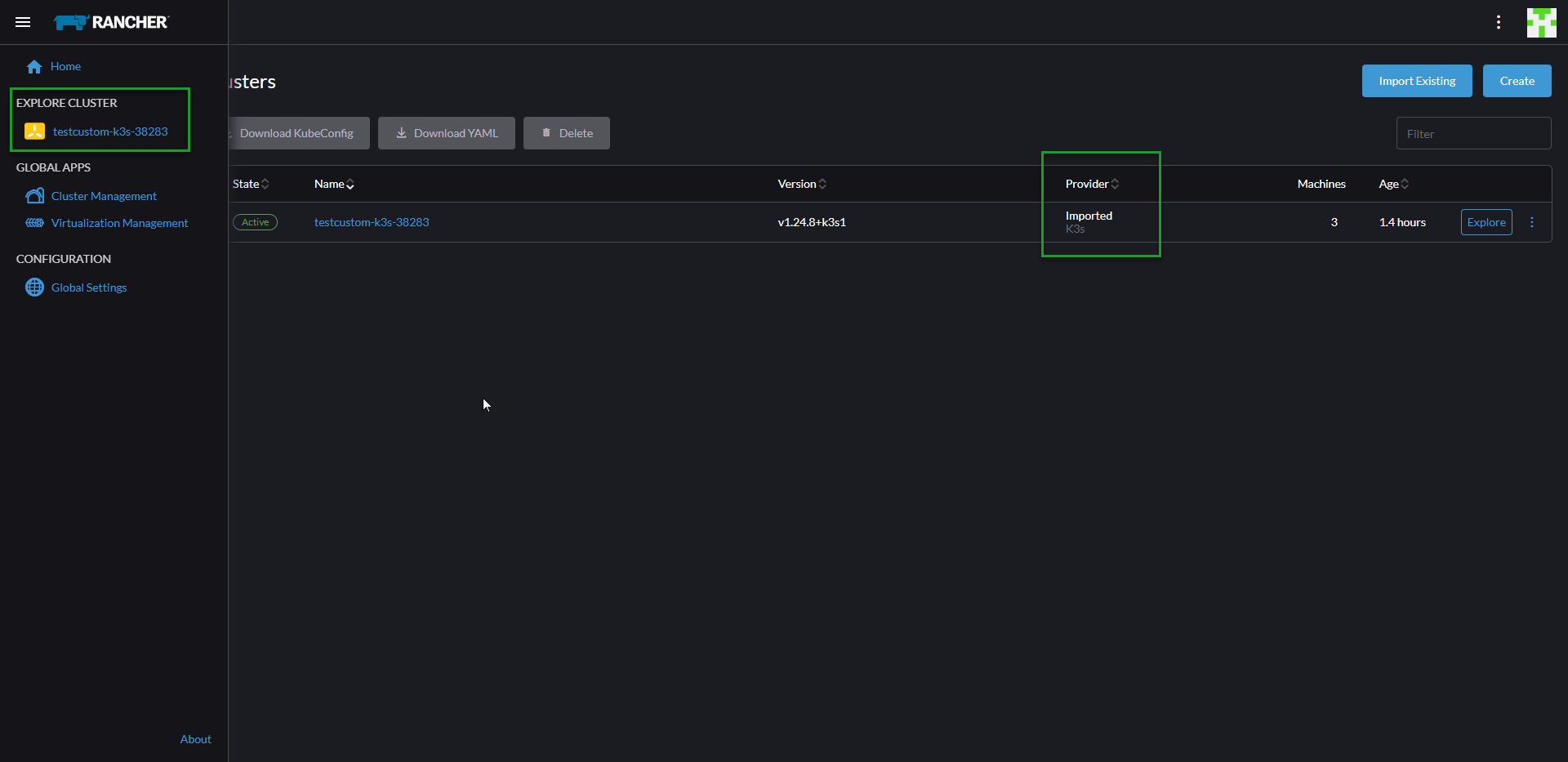The width and height of the screenshot is (1568, 762).
Task: Open the top-right kebab menu
Action: click(1499, 22)
